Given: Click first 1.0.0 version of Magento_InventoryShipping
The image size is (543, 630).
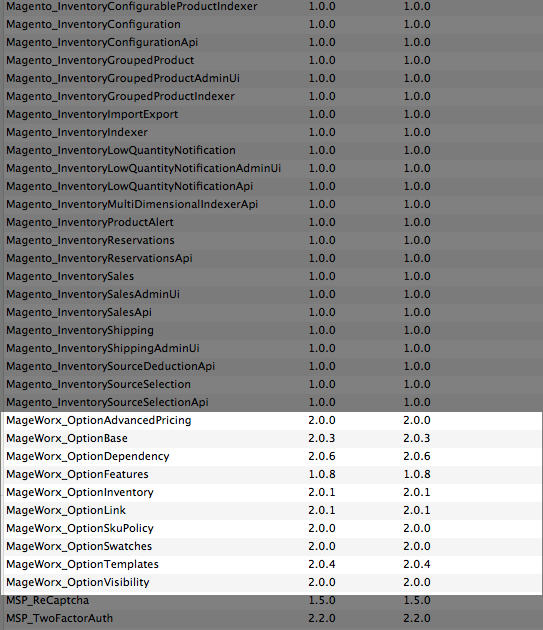Looking at the screenshot, I should tap(322, 330).
